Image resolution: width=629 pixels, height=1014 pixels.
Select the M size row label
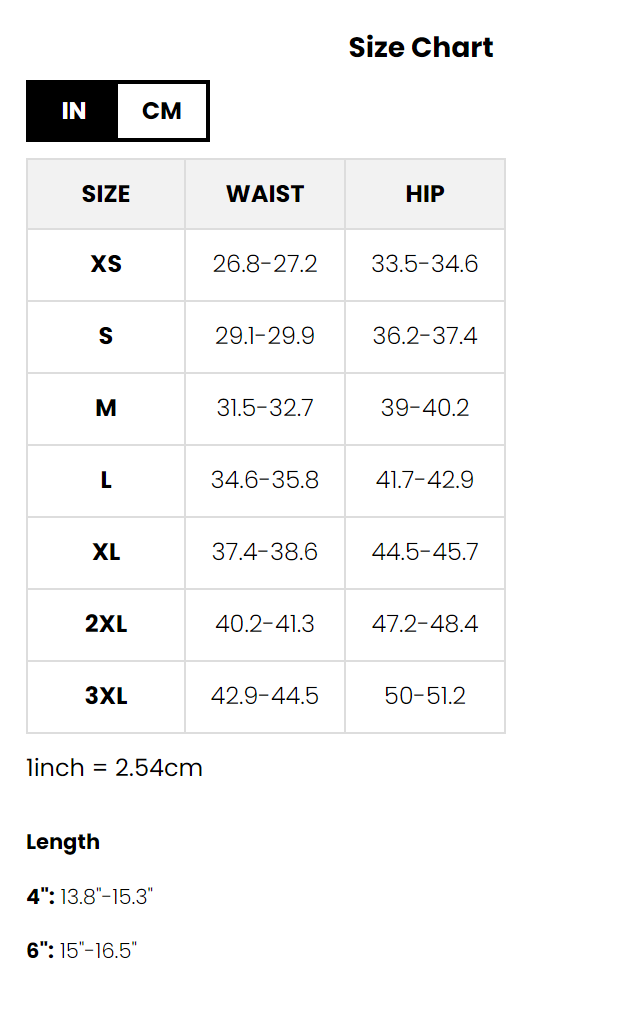pos(106,409)
